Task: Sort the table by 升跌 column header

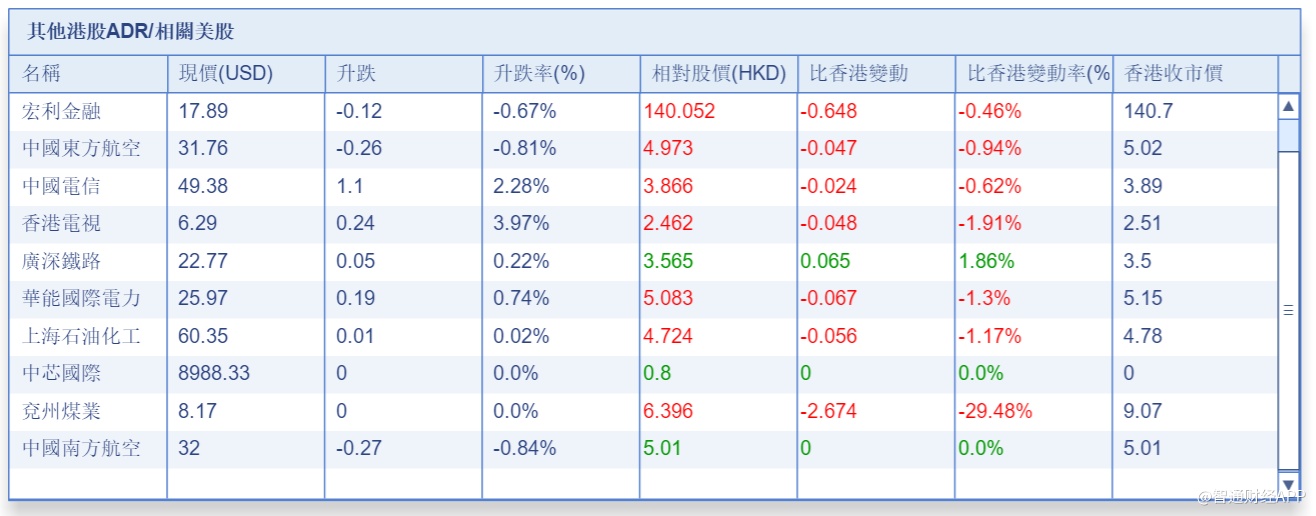Action: [357, 73]
